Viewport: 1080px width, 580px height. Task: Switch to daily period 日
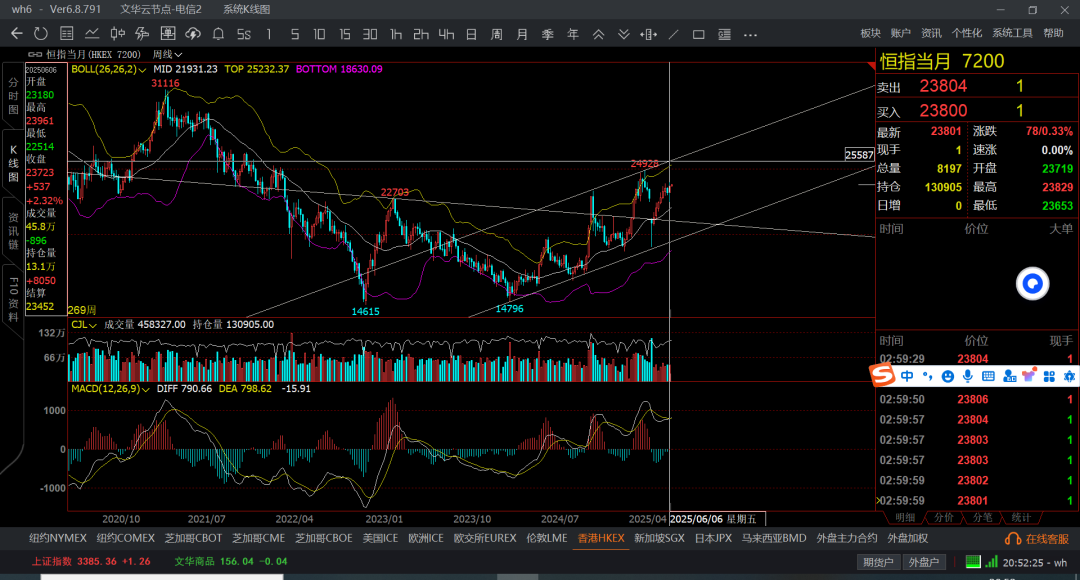pos(472,34)
